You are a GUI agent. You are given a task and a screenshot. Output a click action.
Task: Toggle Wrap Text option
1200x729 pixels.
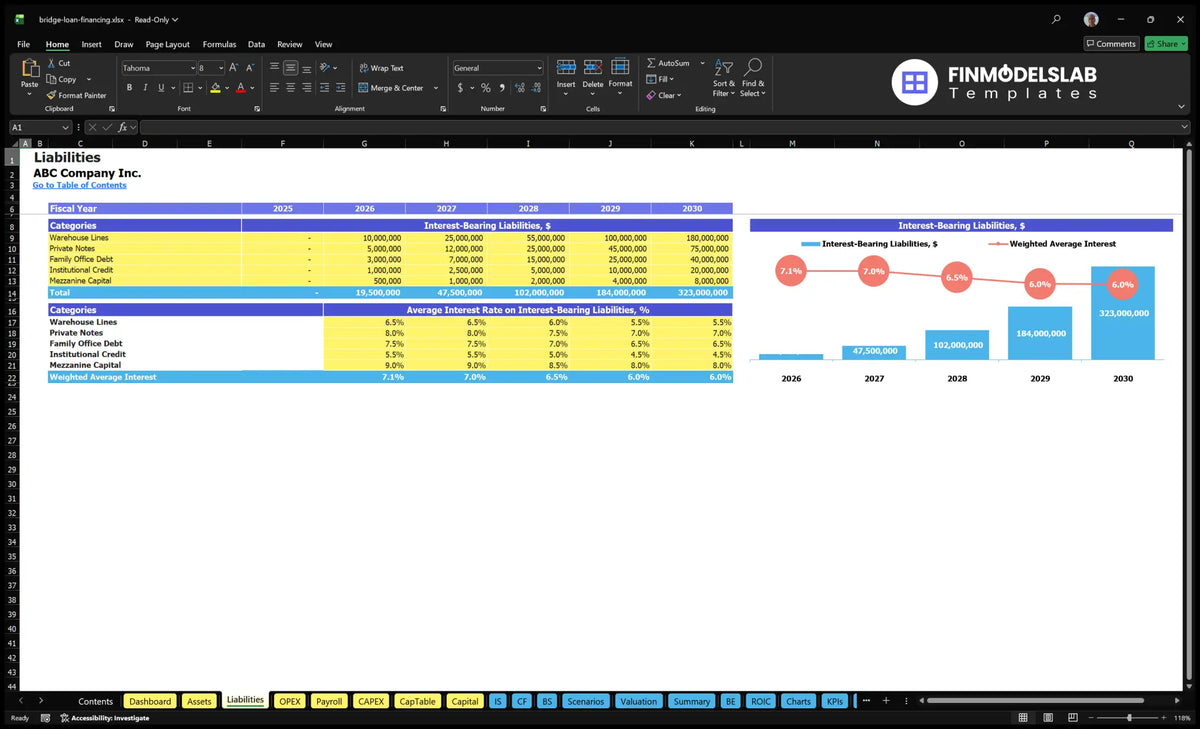click(x=381, y=68)
